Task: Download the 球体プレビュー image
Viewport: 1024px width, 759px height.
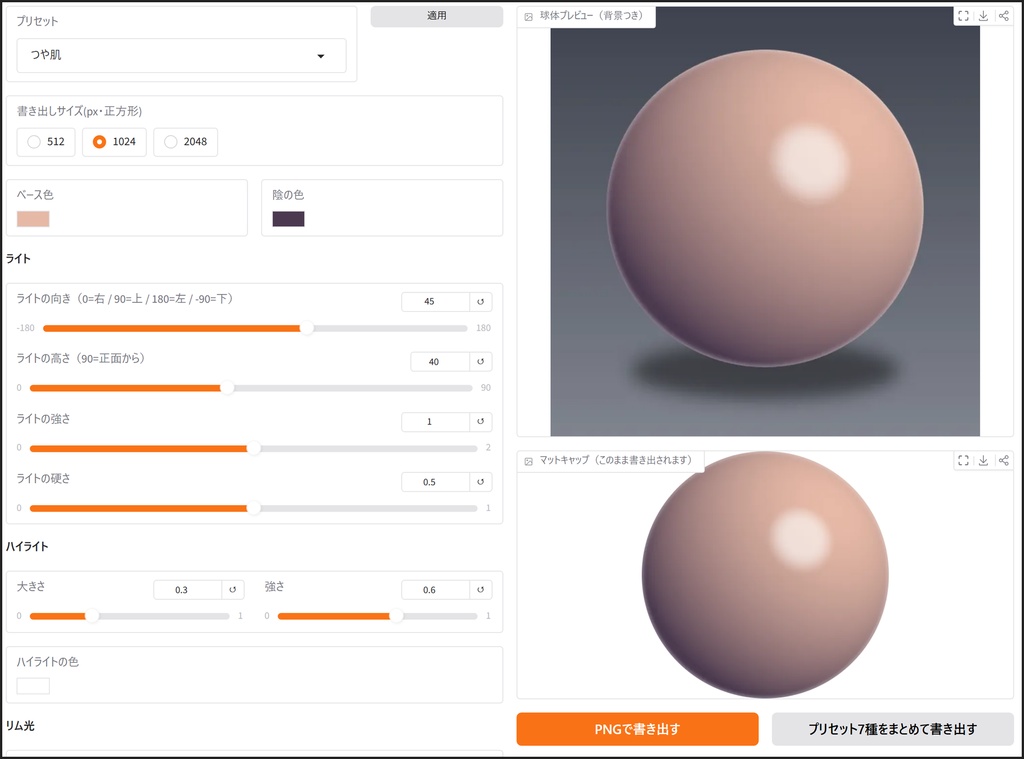Action: (984, 16)
